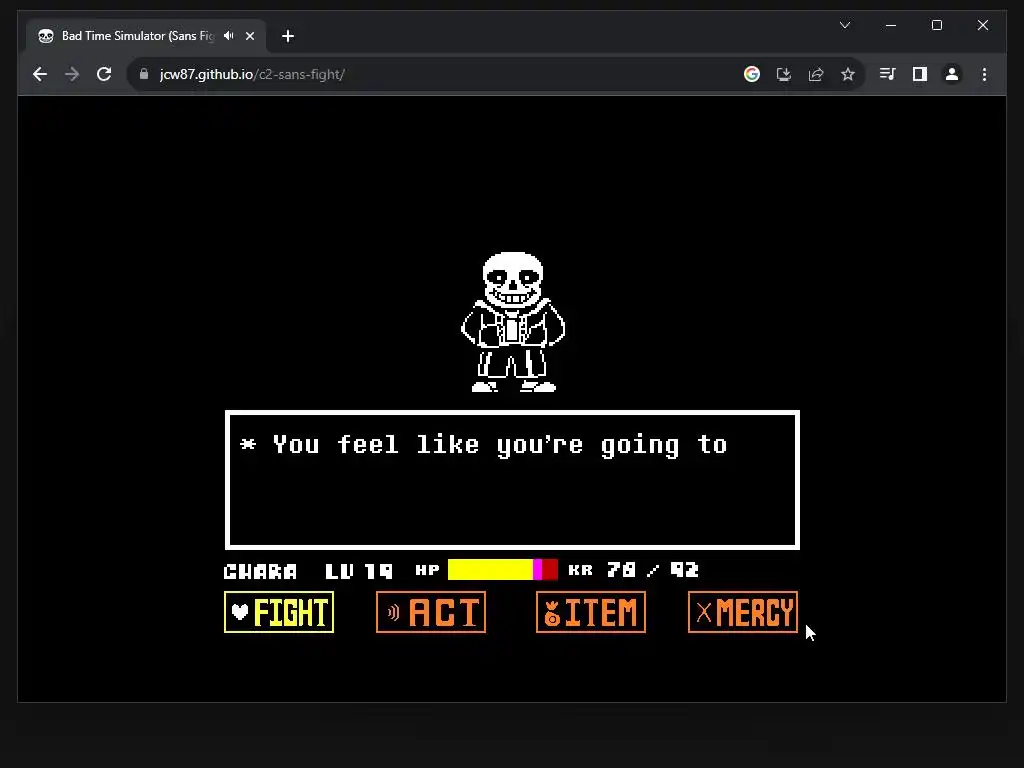Bookmark this page with the star
This screenshot has height=768, width=1024.
[x=848, y=74]
